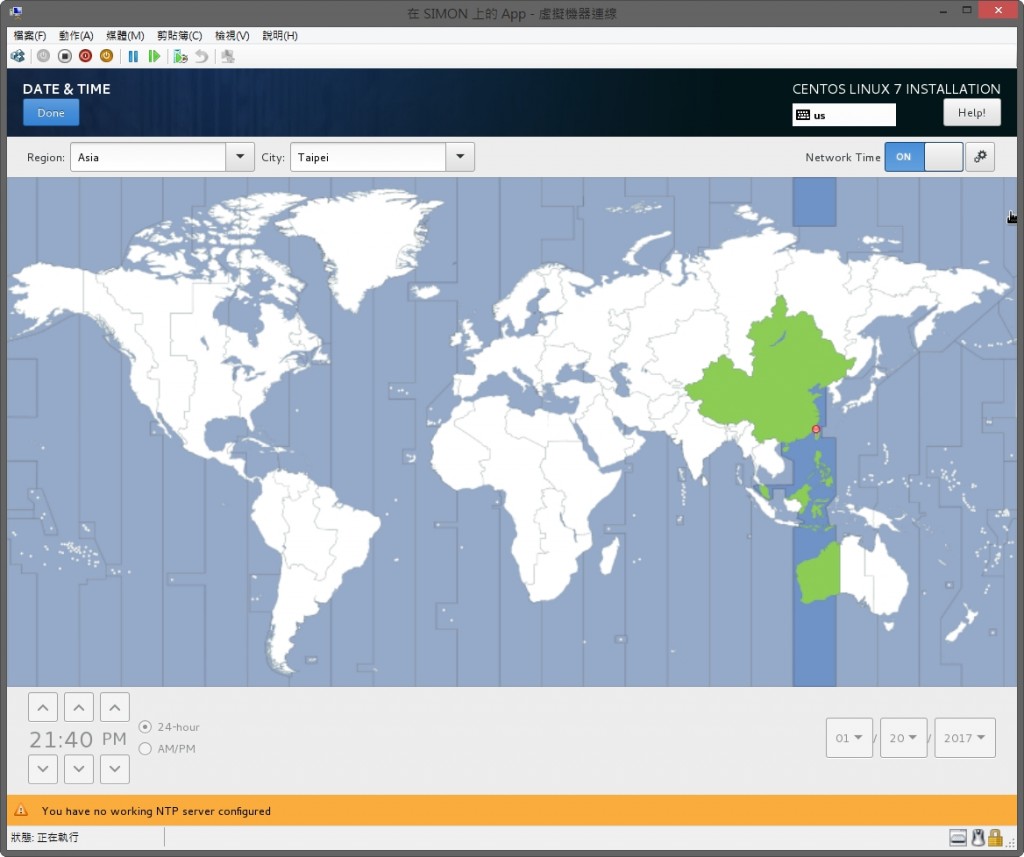Image resolution: width=1024 pixels, height=857 pixels.
Task: Click the AM/PM up arrow
Action: coord(115,707)
